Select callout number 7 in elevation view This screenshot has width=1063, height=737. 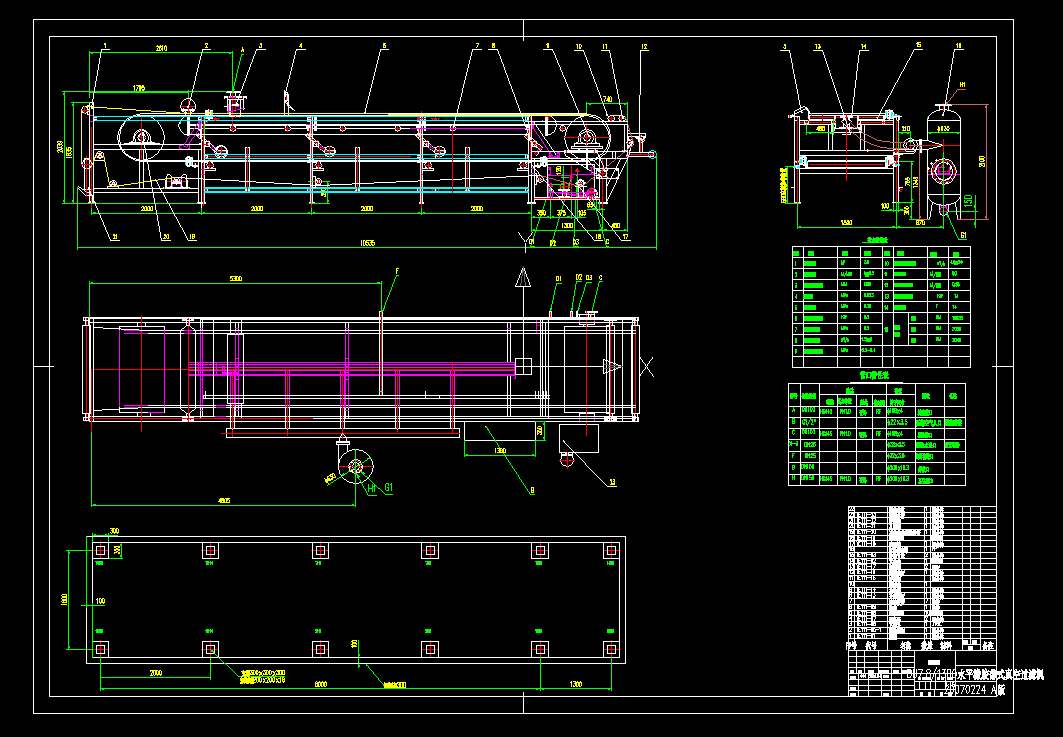(x=477, y=47)
